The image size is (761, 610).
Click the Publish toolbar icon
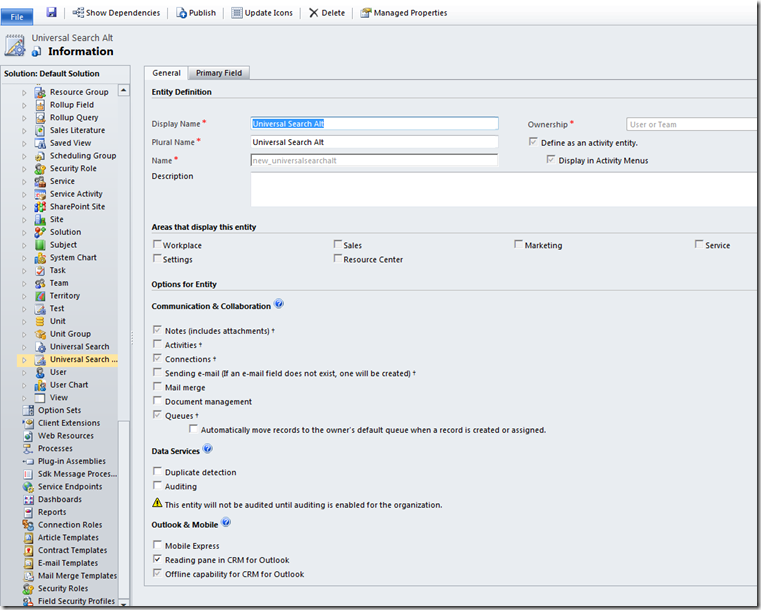[182, 13]
